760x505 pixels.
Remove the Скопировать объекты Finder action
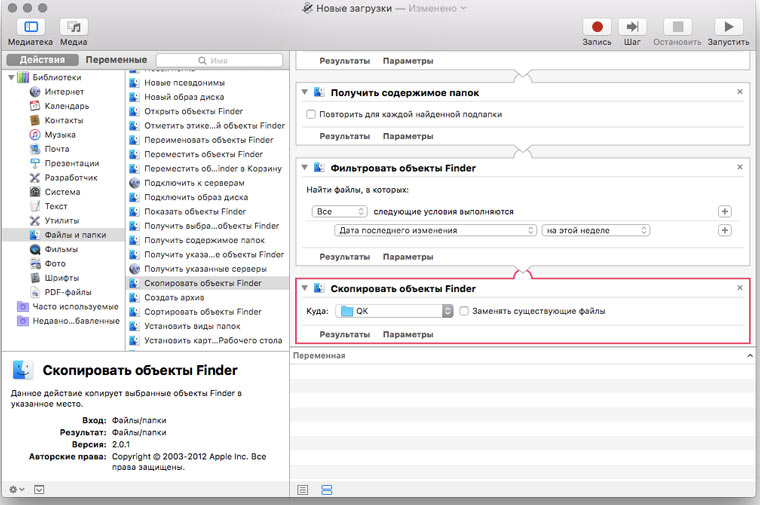740,288
